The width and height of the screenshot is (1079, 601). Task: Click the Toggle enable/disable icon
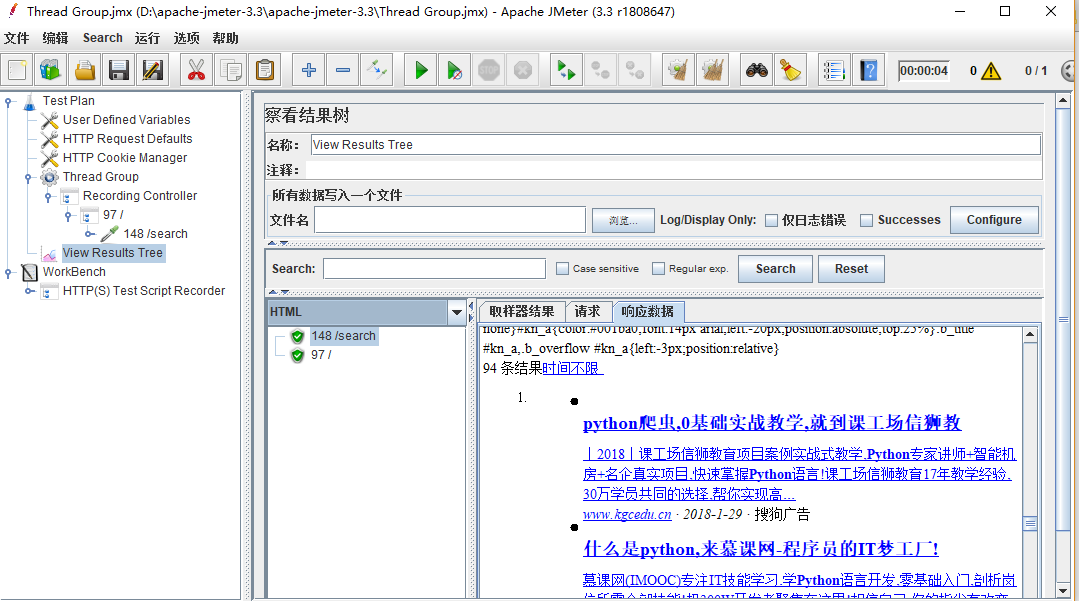coord(377,70)
